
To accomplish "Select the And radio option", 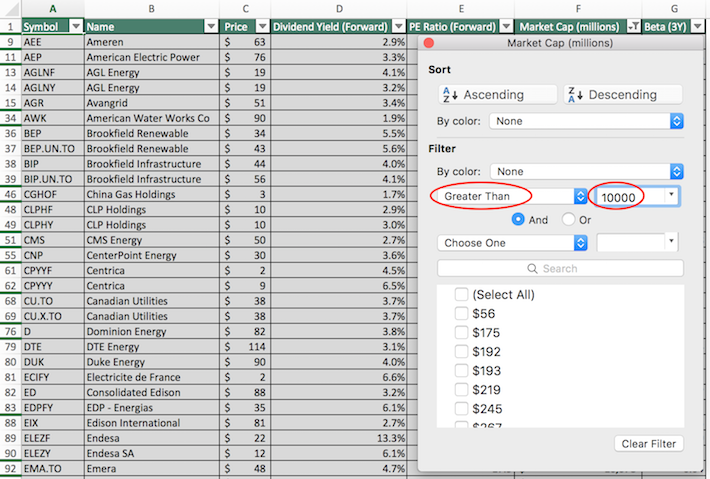I will coord(518,219).
